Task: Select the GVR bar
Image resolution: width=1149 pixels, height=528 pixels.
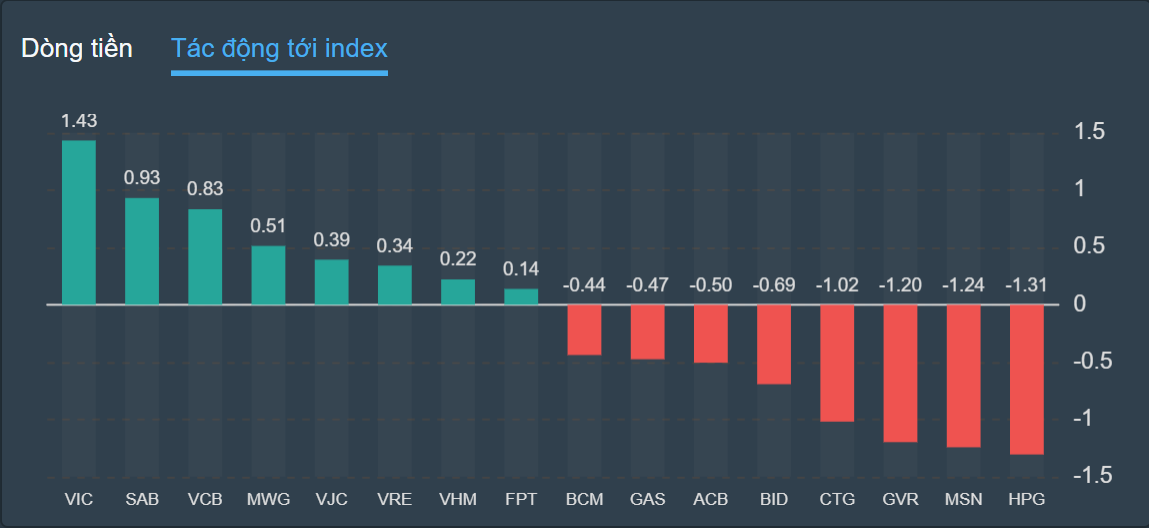Action: [x=900, y=373]
